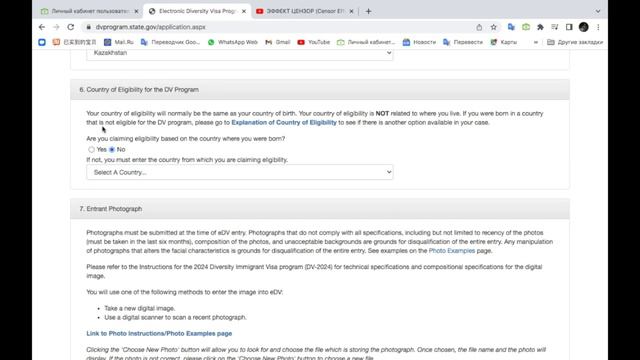Open the blue first bookmark icon
This screenshot has height=360, width=640.
click(42, 42)
